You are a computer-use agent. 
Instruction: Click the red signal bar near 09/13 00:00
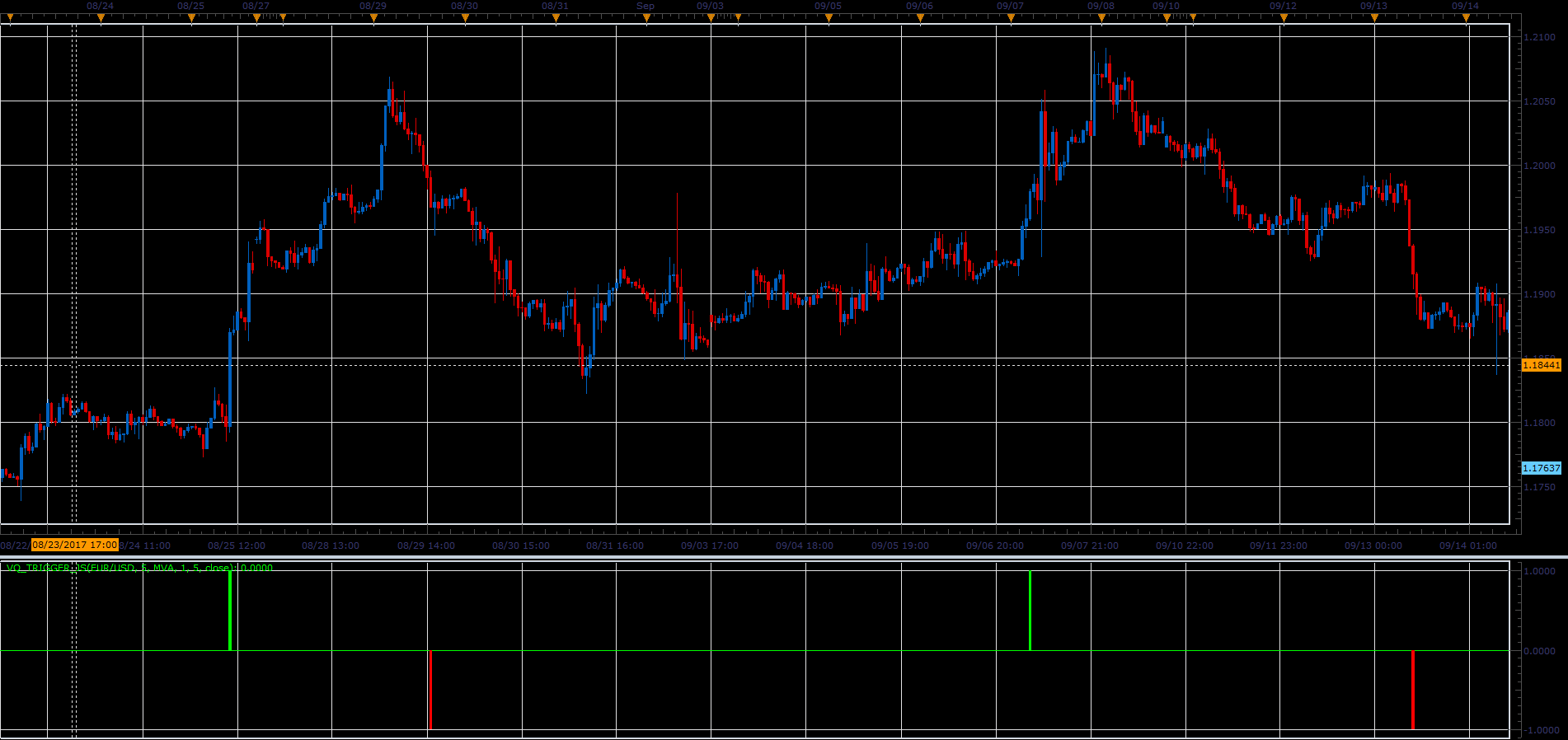pyautogui.click(x=1413, y=690)
